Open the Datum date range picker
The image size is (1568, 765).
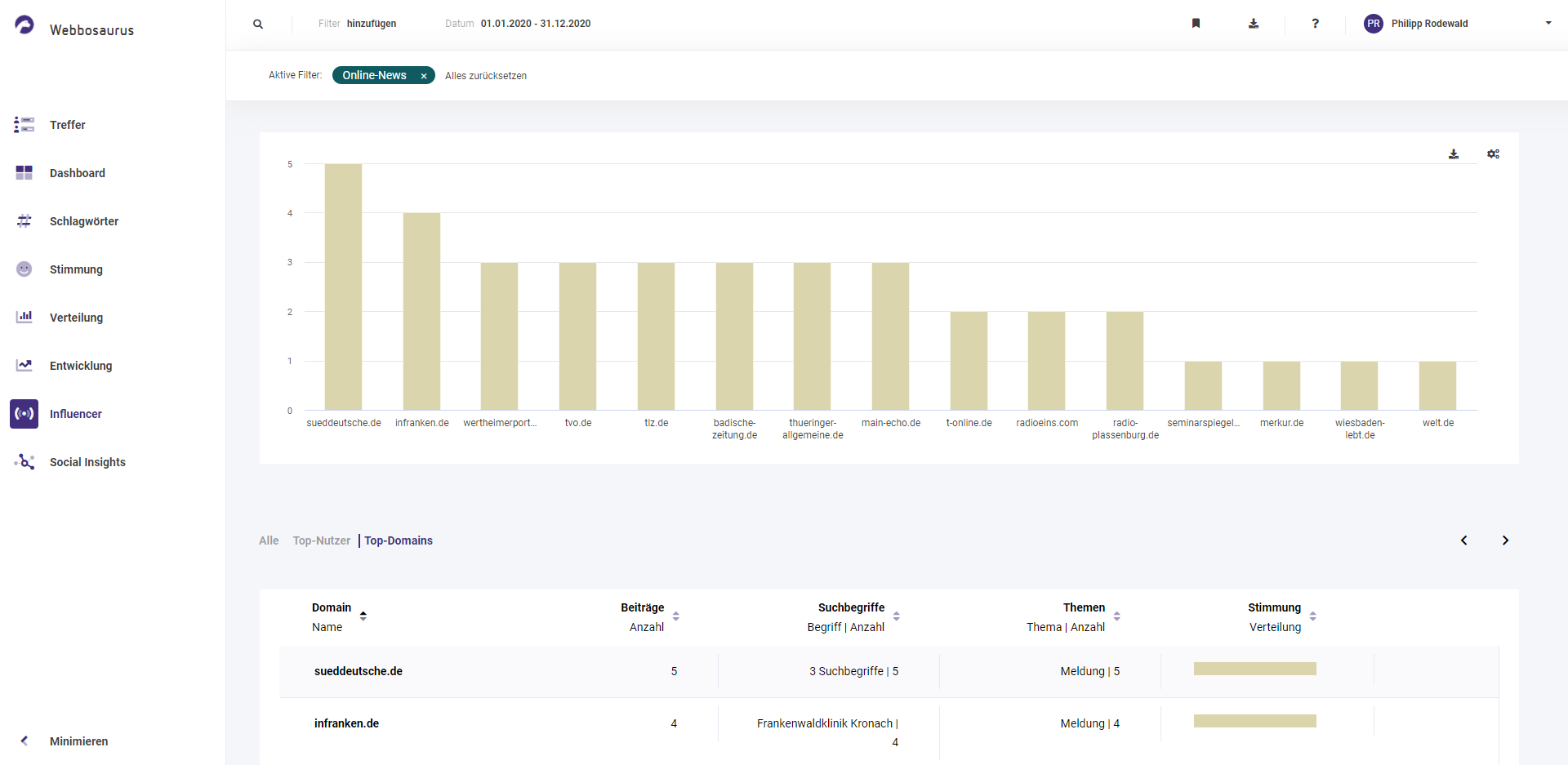pyautogui.click(x=518, y=24)
